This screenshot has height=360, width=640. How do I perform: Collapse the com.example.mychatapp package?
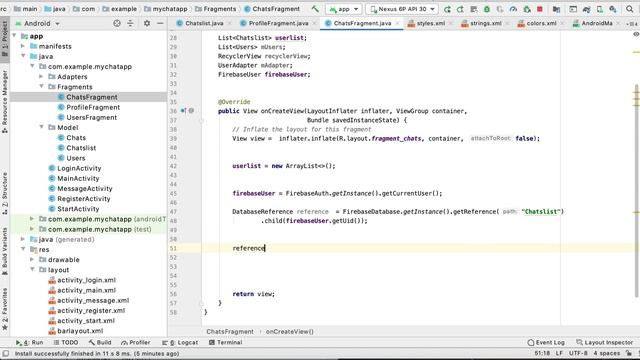32,66
